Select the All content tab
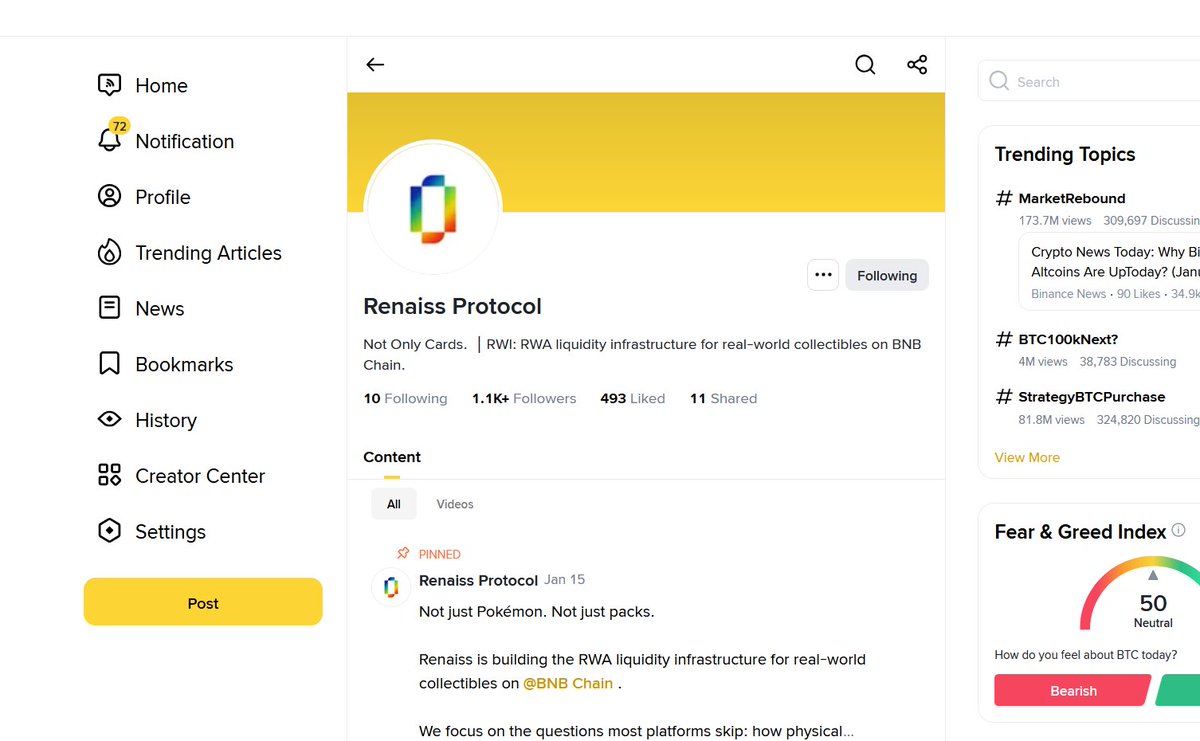 [394, 504]
